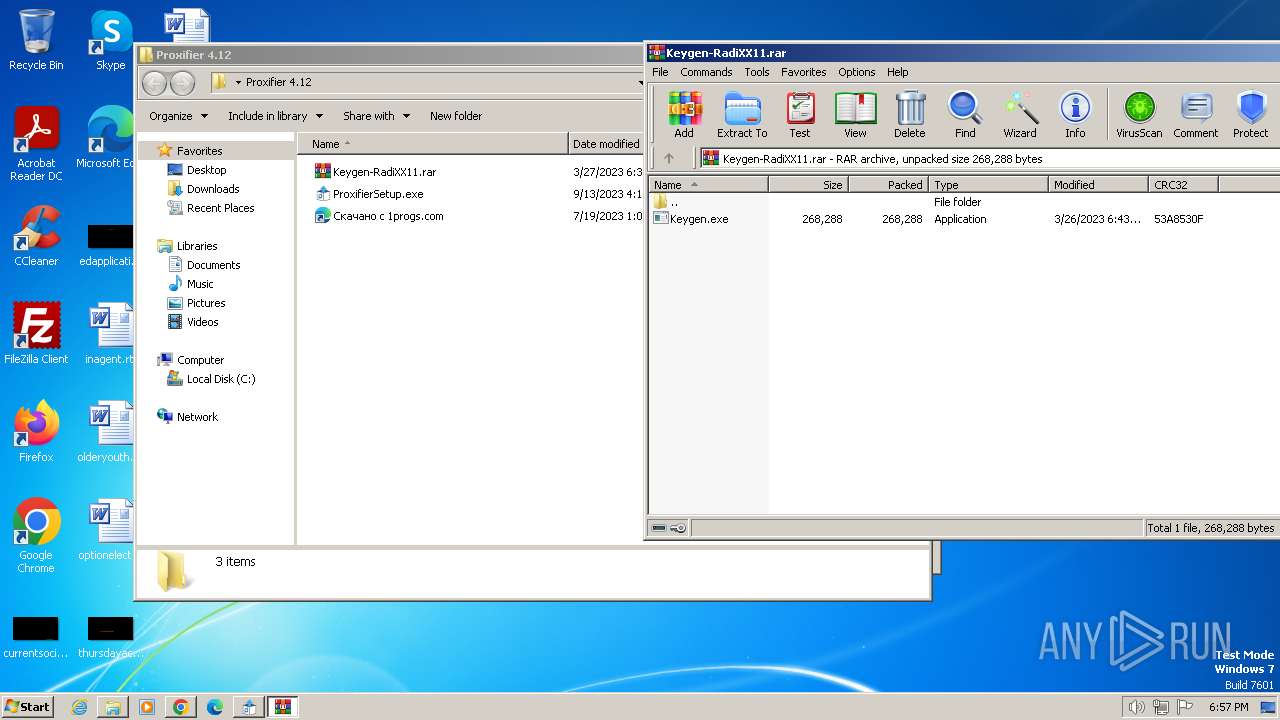This screenshot has width=1280, height=720.
Task: Sort Explorer files by Date modified
Action: point(606,144)
